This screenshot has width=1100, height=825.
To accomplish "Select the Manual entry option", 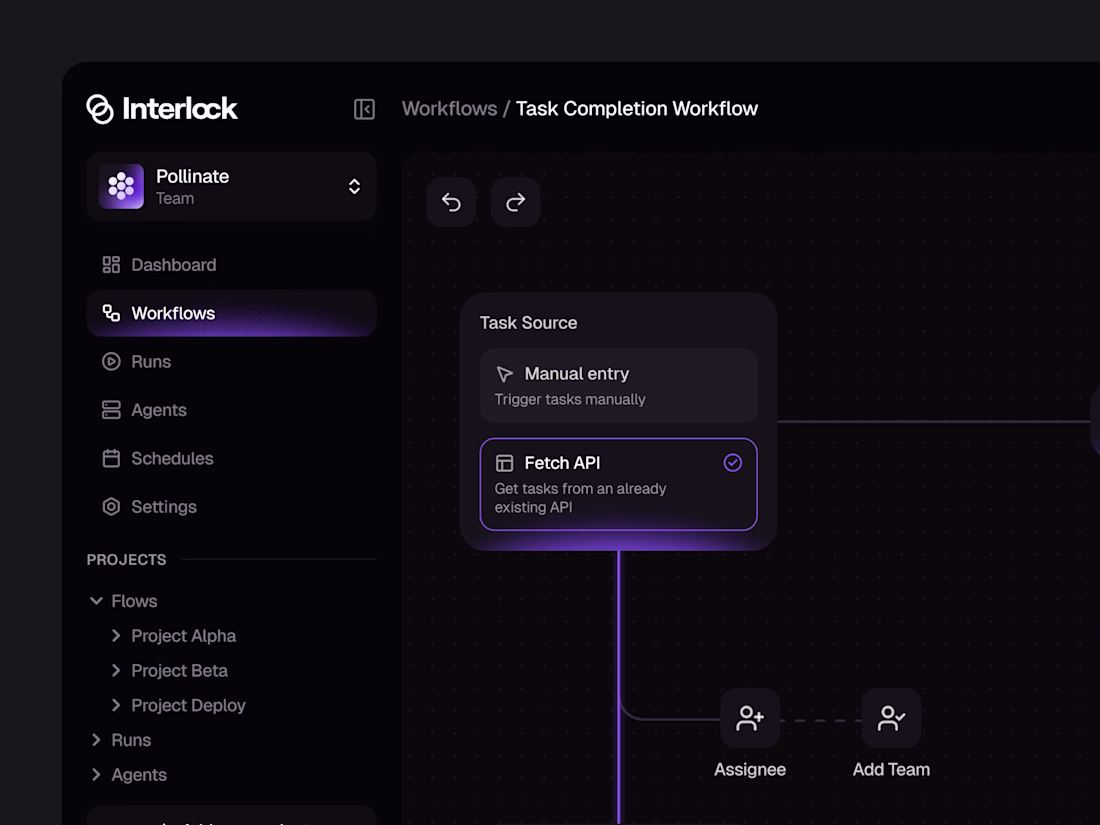I will (618, 385).
